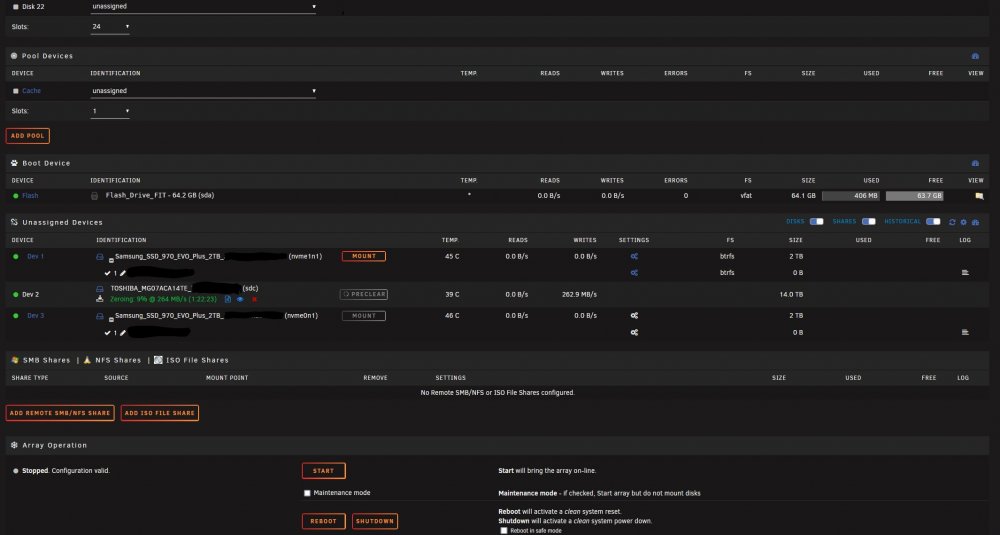Open Unassigned Devices settings gear
Screen dimensions: 1000x535
964,222
